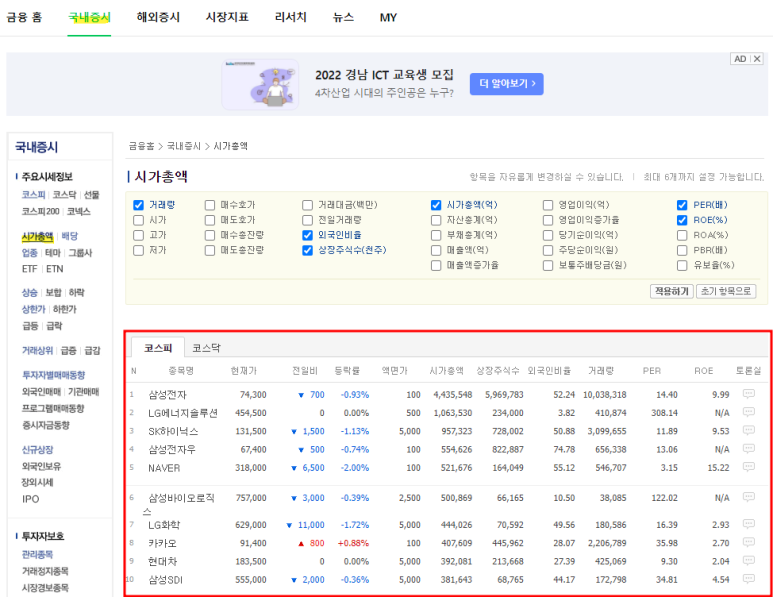Select 국내증시 in top navigation

click(89, 17)
